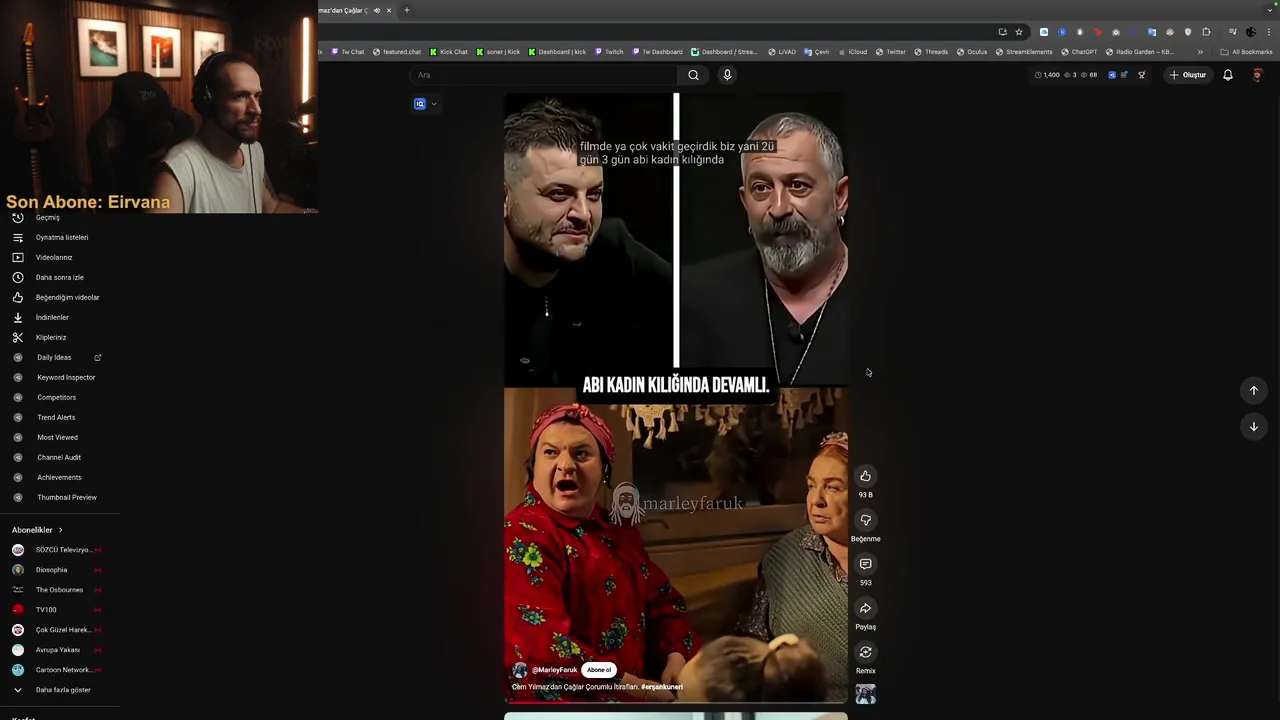
Task: Expand the IQ extension dropdown arrow
Action: tap(433, 104)
